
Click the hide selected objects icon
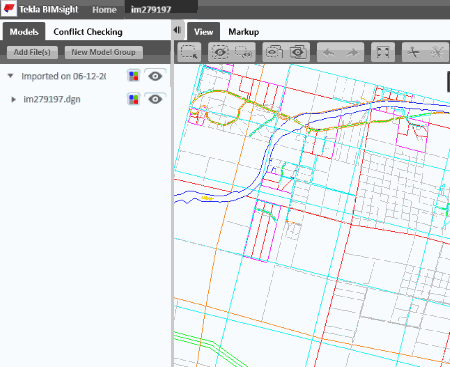(x=244, y=52)
